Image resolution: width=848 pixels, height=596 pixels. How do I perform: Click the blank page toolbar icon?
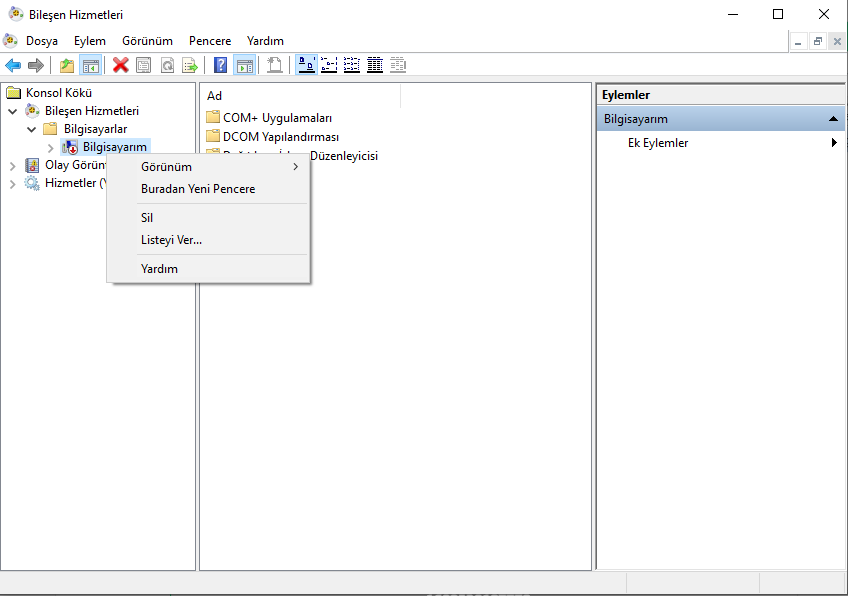pos(275,65)
